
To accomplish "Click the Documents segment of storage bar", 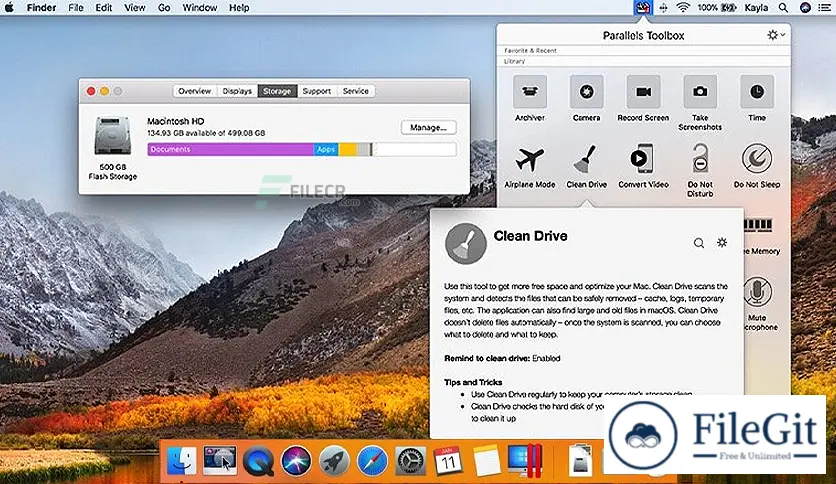I will point(230,149).
